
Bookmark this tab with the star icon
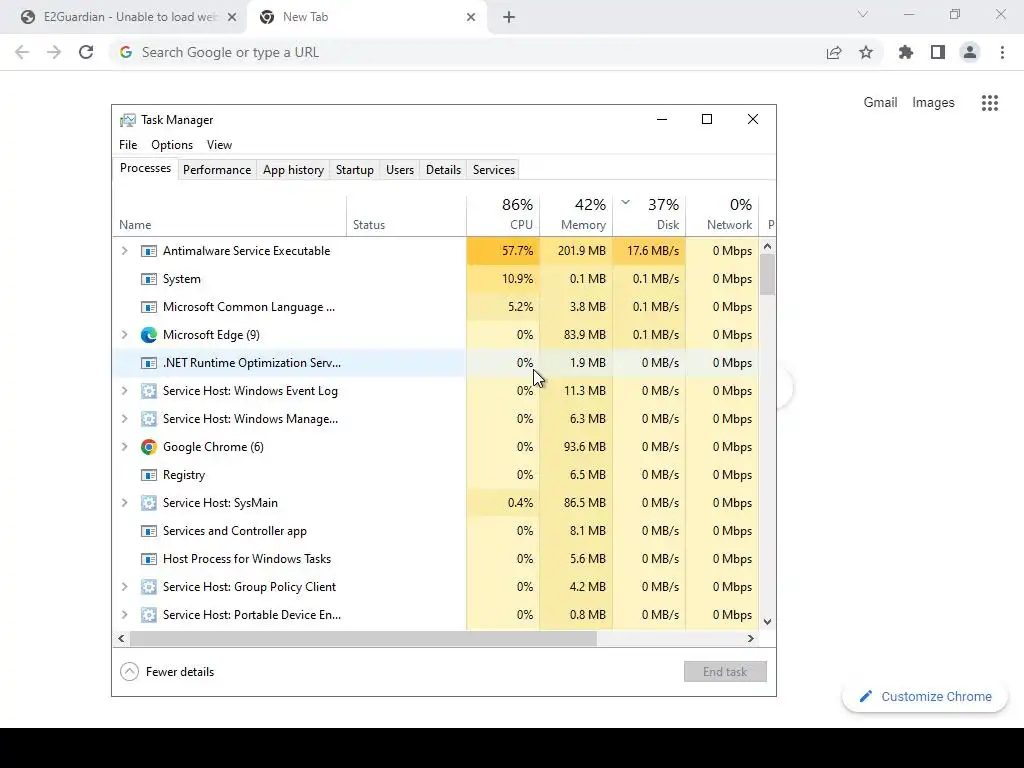(x=866, y=52)
